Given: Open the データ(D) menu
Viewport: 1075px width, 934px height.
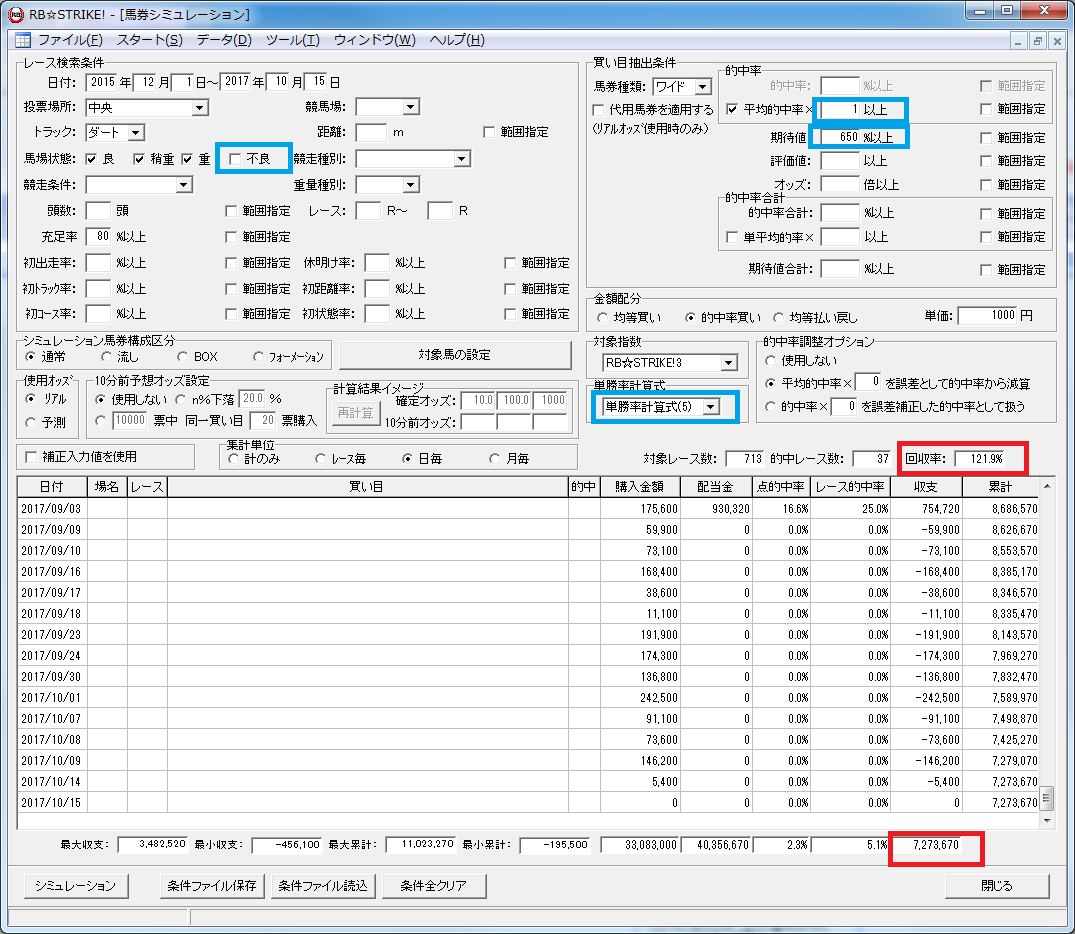Looking at the screenshot, I should pos(224,40).
